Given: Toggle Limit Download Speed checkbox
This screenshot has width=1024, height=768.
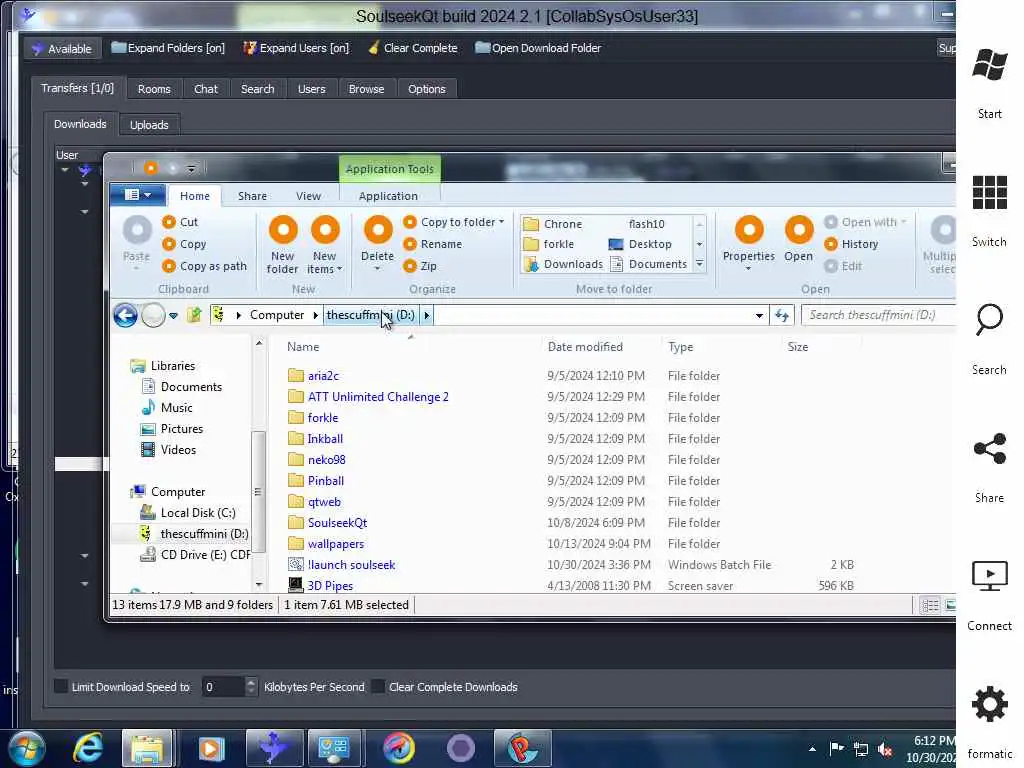Looking at the screenshot, I should pos(61,686).
